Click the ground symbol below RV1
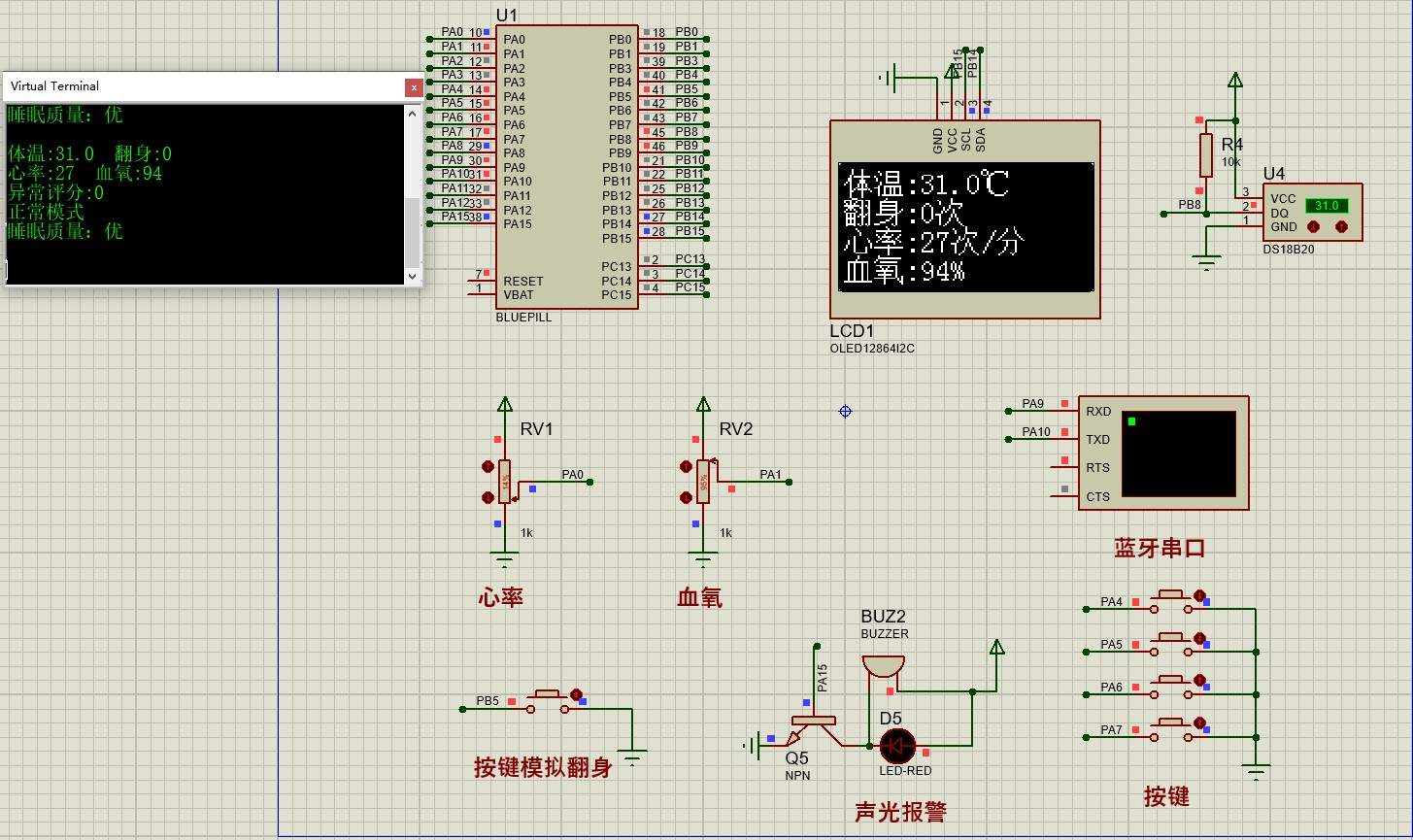Viewport: 1413px width, 840px height. point(504,558)
